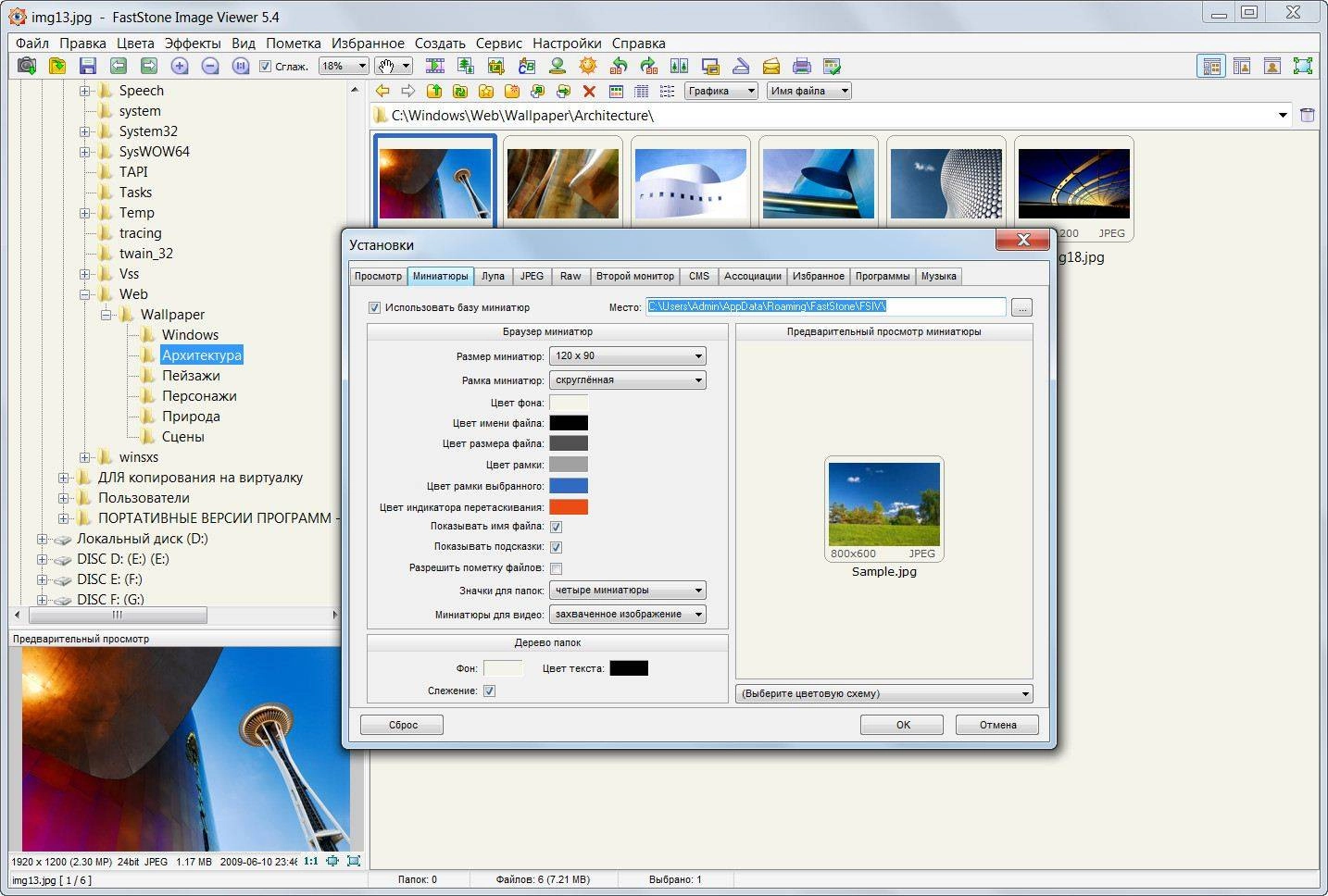This screenshot has width=1328, height=896.
Task: Click the Цвет индикатора перетаскивания orange swatch
Action: (569, 506)
